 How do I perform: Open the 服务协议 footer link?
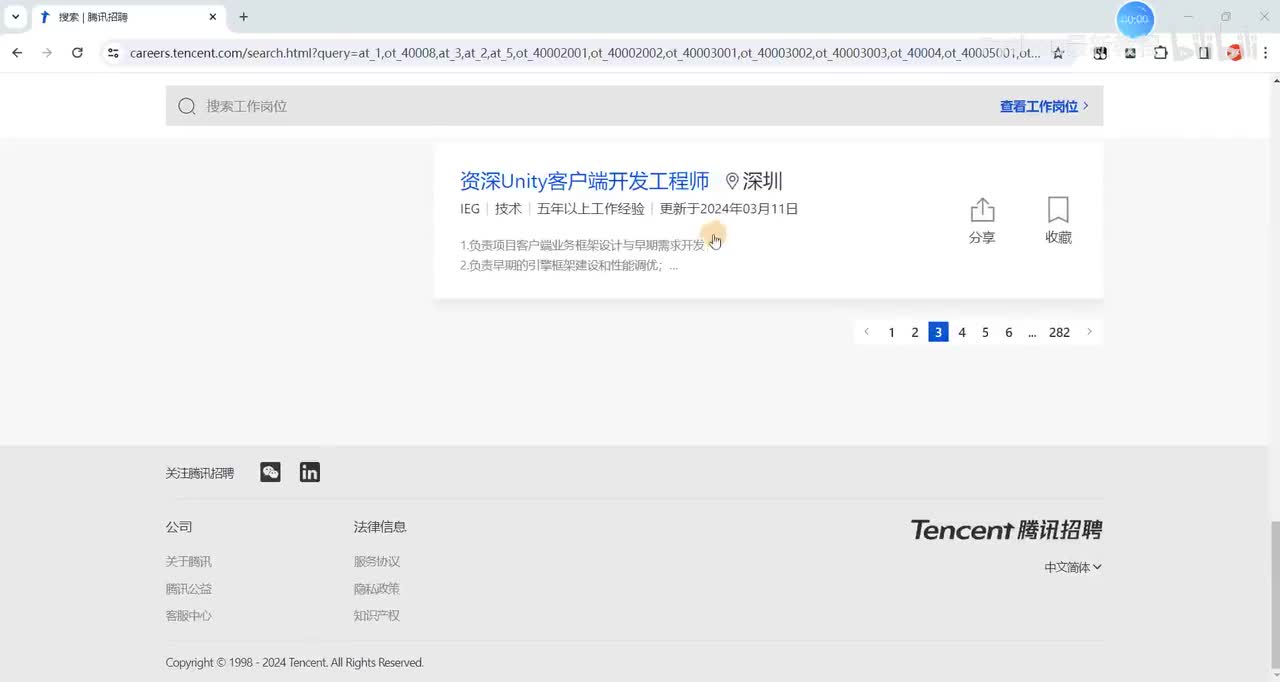tap(377, 562)
